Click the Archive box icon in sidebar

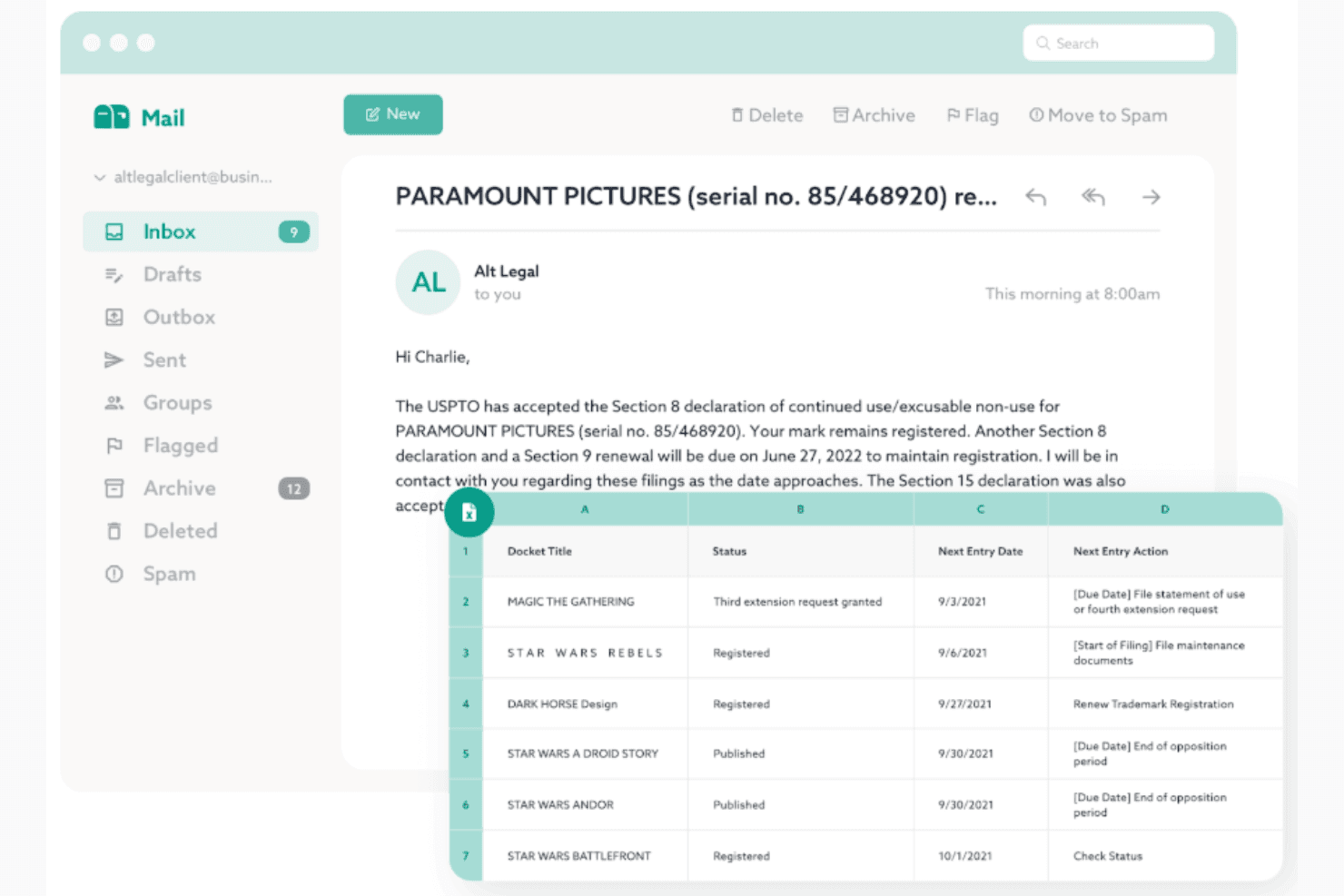(x=114, y=488)
